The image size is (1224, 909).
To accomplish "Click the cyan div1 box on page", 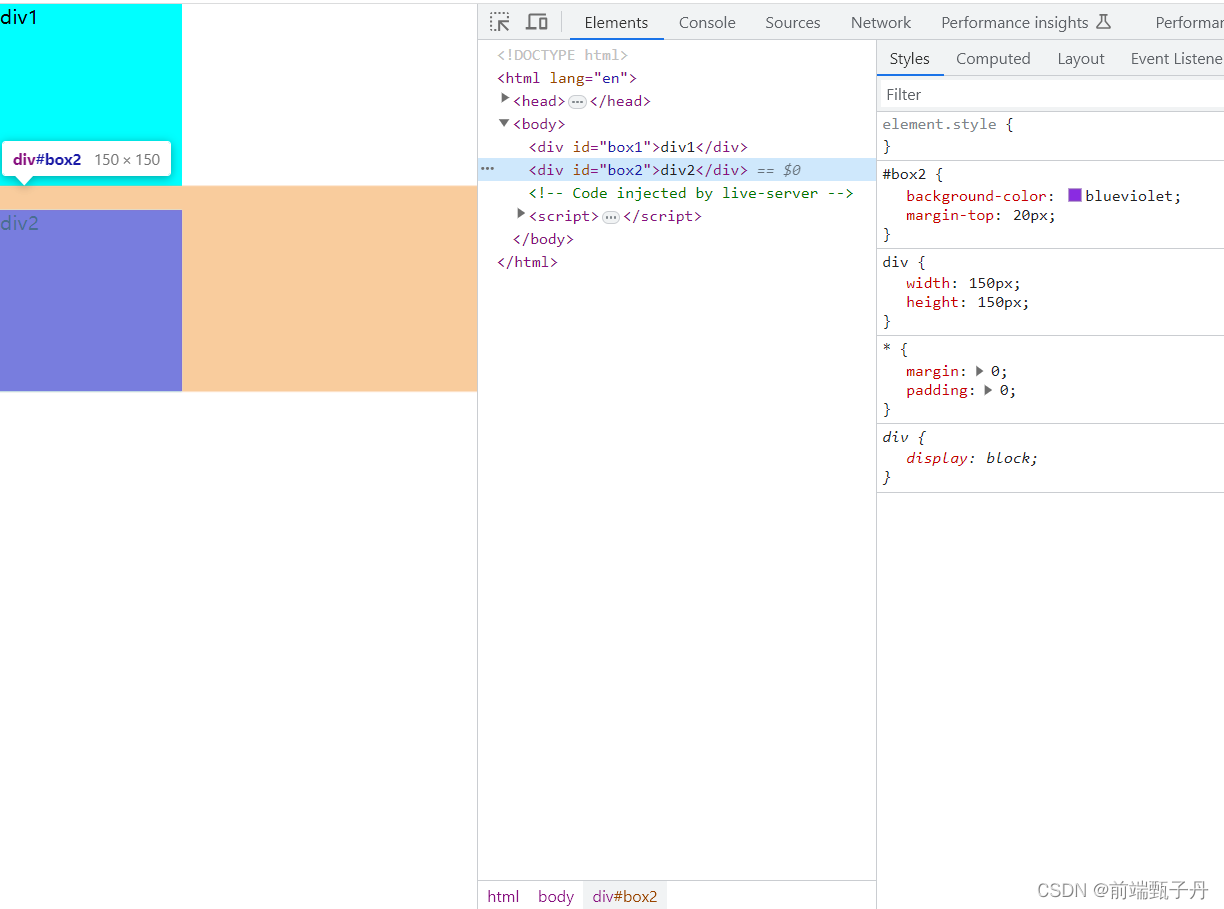I will tap(91, 94).
